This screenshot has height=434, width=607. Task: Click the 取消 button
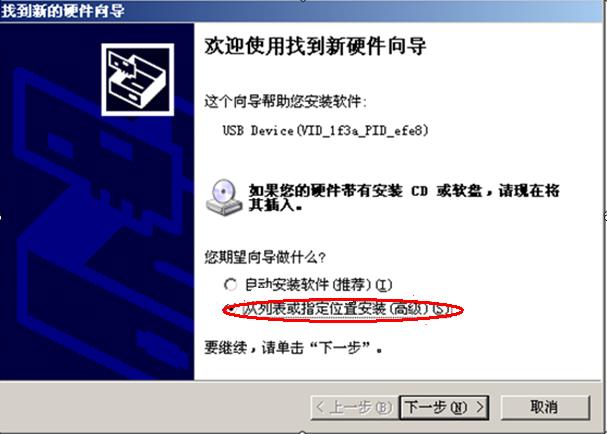tap(545, 407)
